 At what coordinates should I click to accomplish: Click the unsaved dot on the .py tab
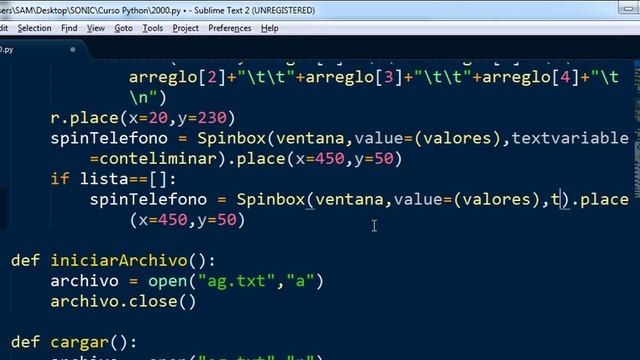click(x=73, y=49)
